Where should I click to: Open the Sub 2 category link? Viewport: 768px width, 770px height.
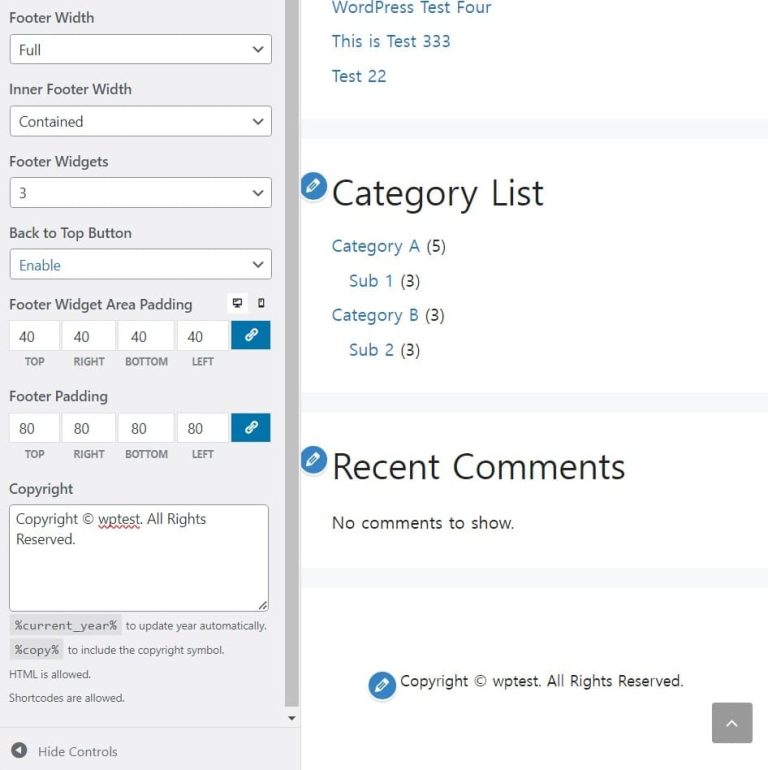[371, 350]
